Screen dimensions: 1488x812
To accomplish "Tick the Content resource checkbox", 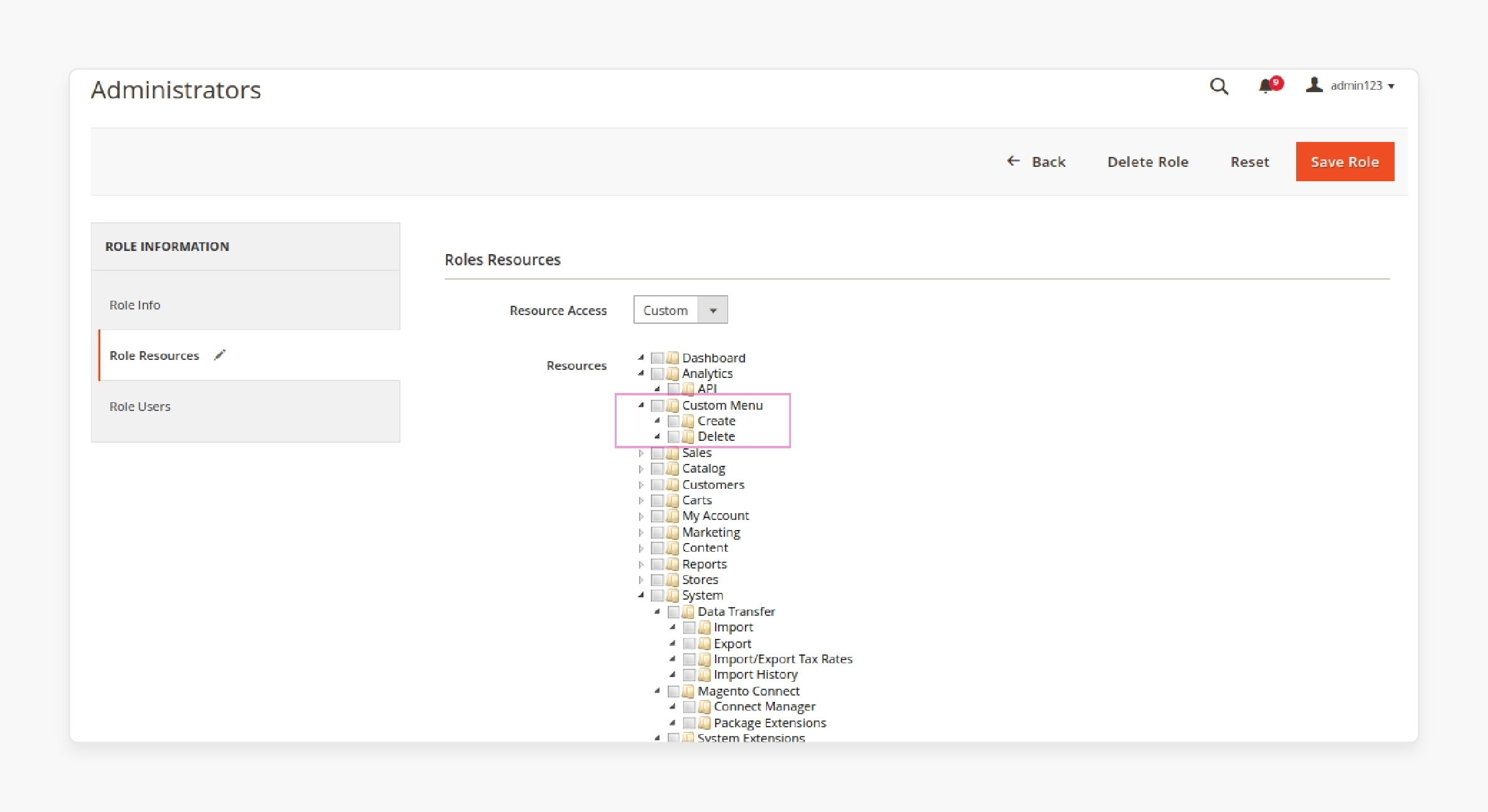I will click(657, 548).
